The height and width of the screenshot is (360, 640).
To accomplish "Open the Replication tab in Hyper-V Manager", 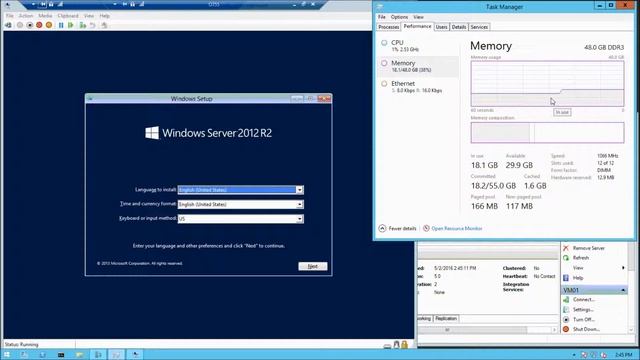I will 446,318.
